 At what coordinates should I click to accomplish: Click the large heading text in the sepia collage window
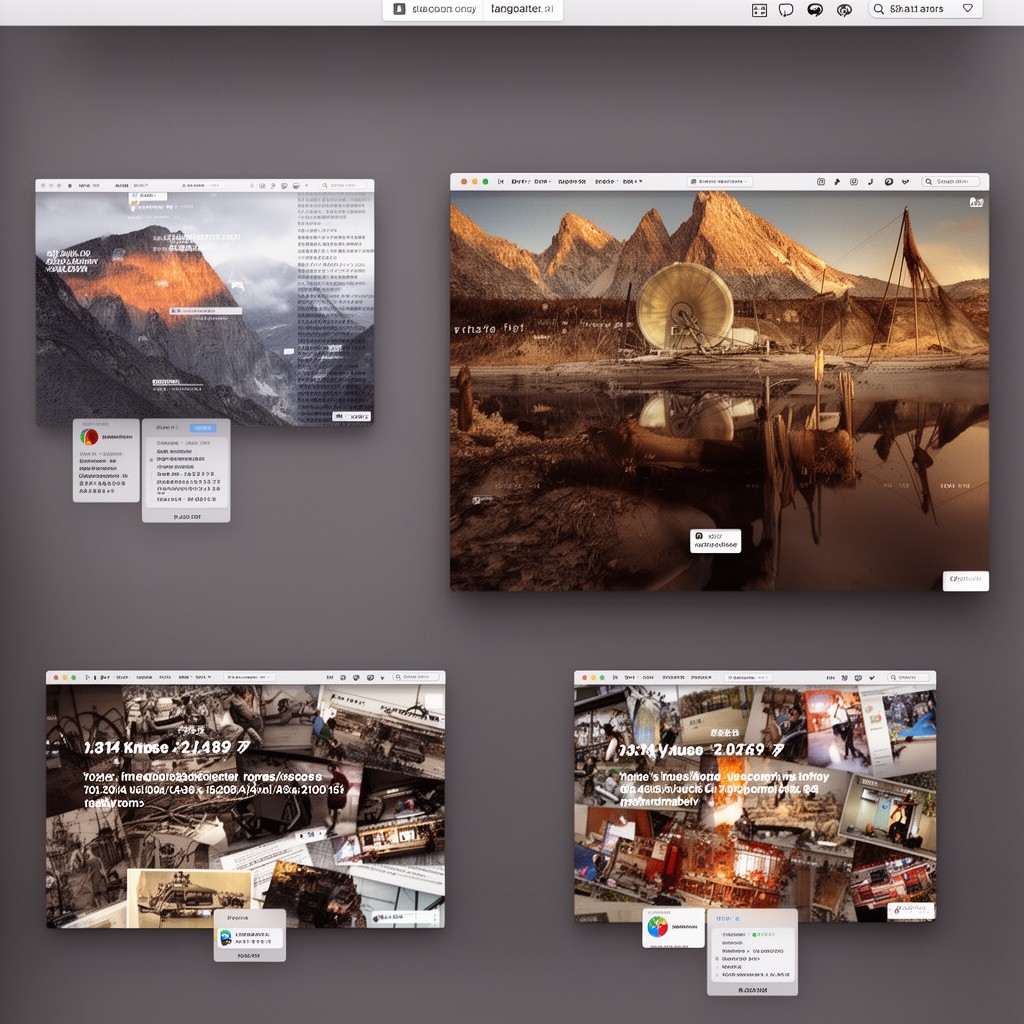(x=167, y=748)
